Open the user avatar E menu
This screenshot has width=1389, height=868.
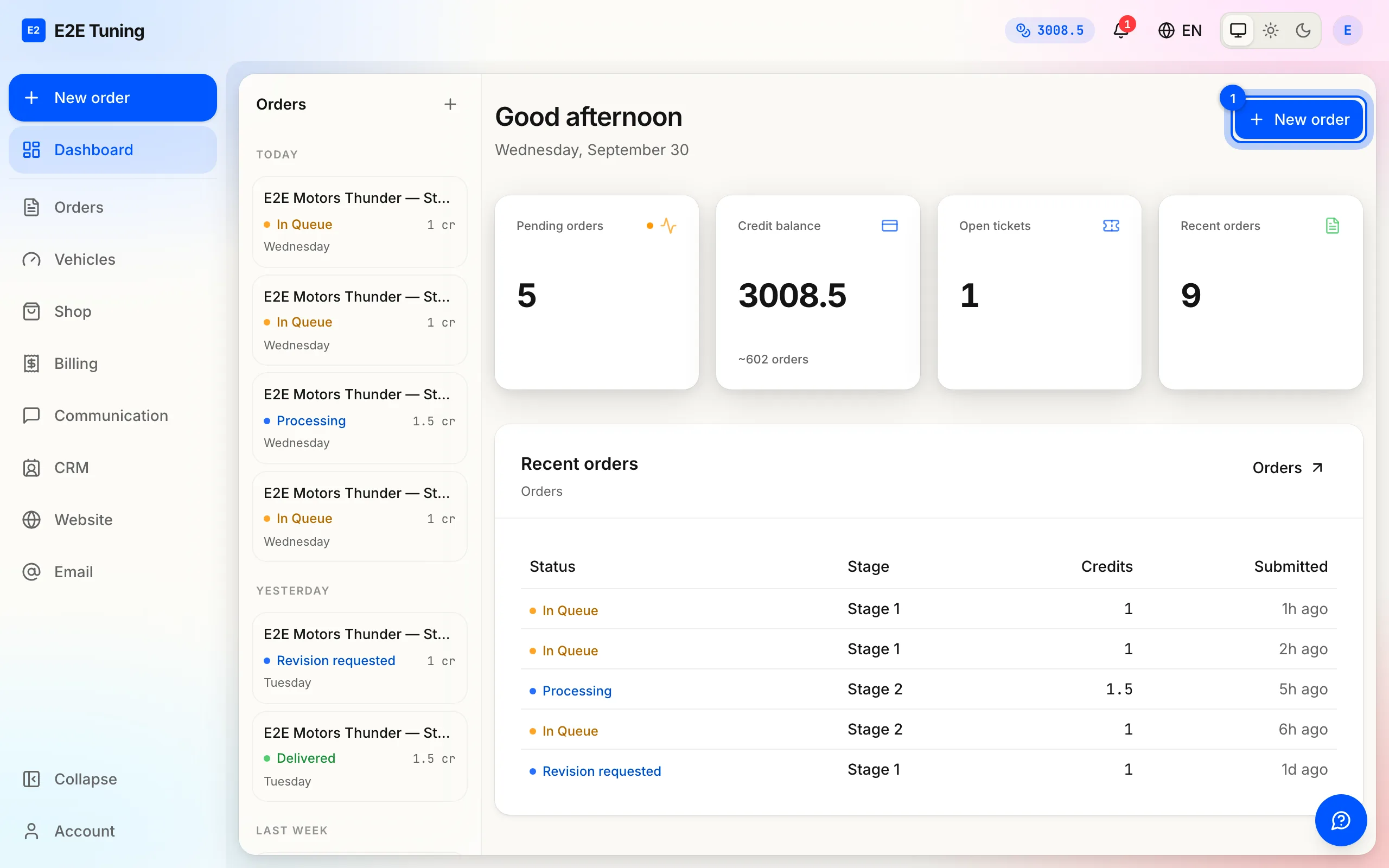click(x=1347, y=30)
